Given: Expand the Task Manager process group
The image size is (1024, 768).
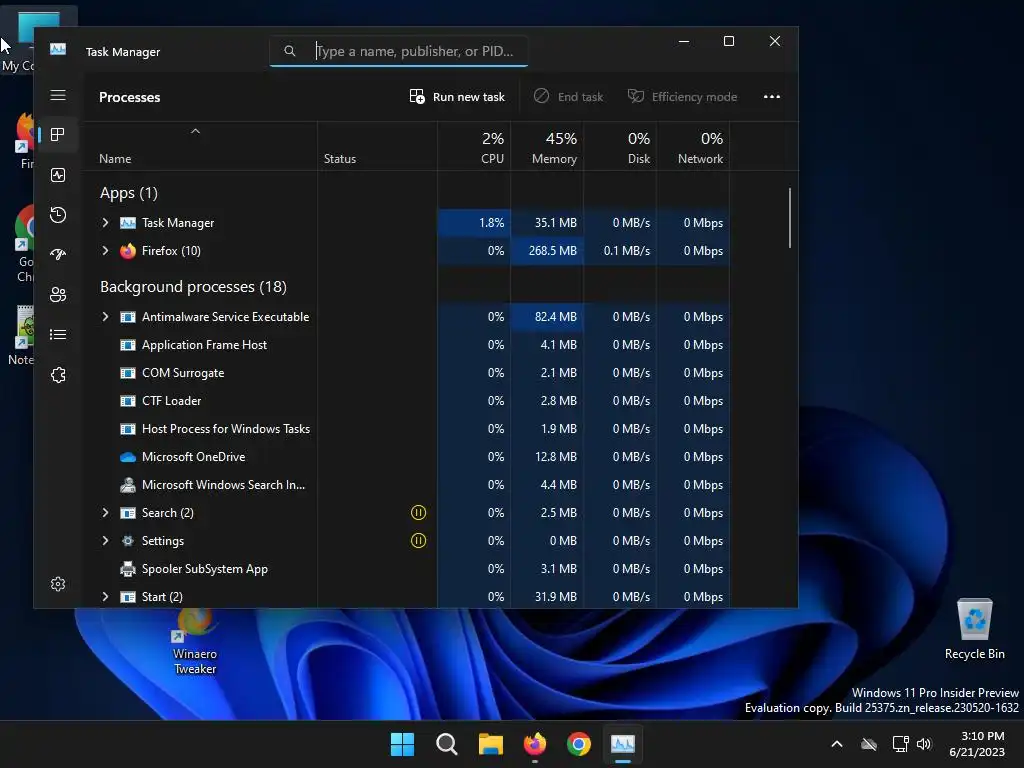Looking at the screenshot, I should click(105, 223).
